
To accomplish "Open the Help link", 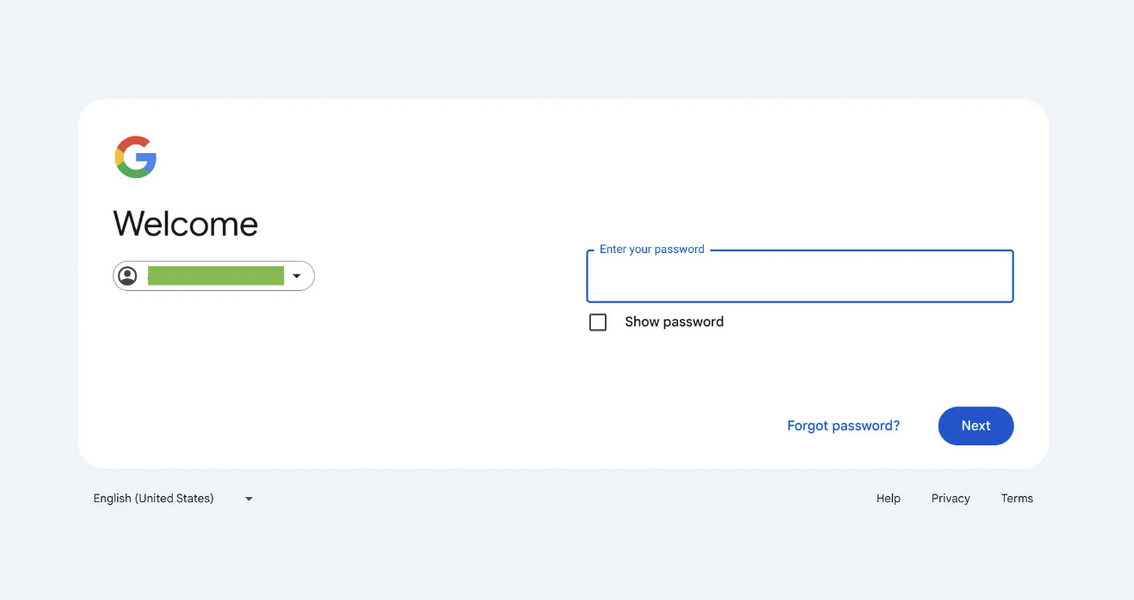I will click(888, 498).
